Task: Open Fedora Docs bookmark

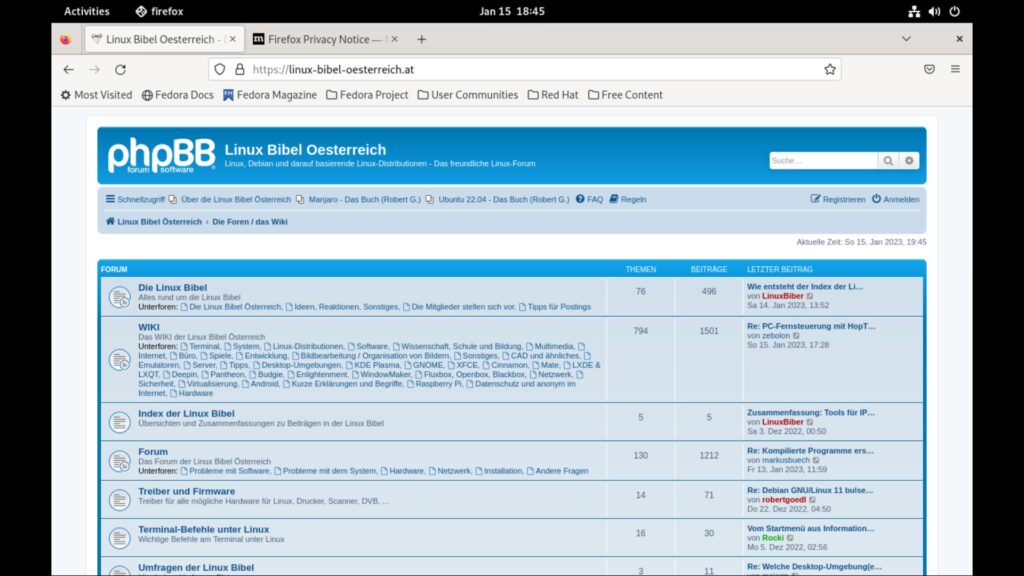Action: (x=178, y=95)
